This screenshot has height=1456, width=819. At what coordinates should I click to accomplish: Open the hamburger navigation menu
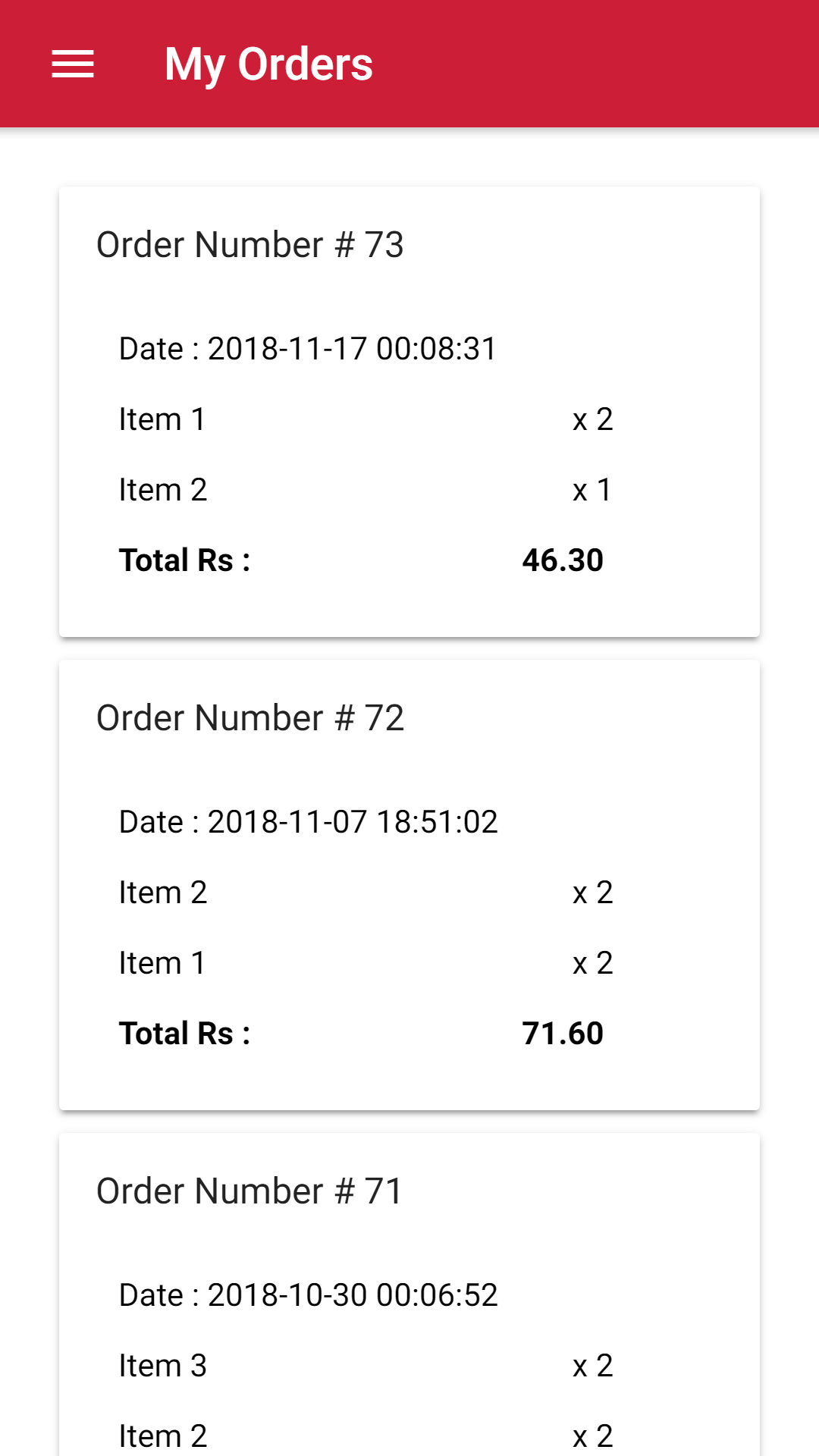(73, 64)
